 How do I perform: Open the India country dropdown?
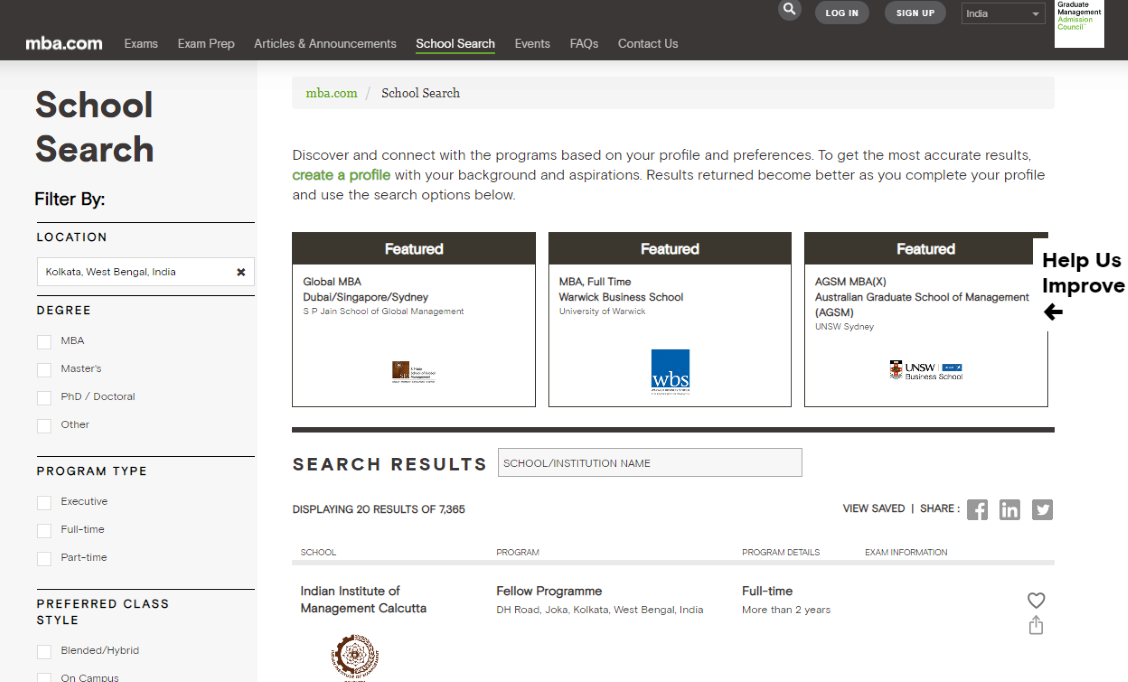coord(1003,13)
